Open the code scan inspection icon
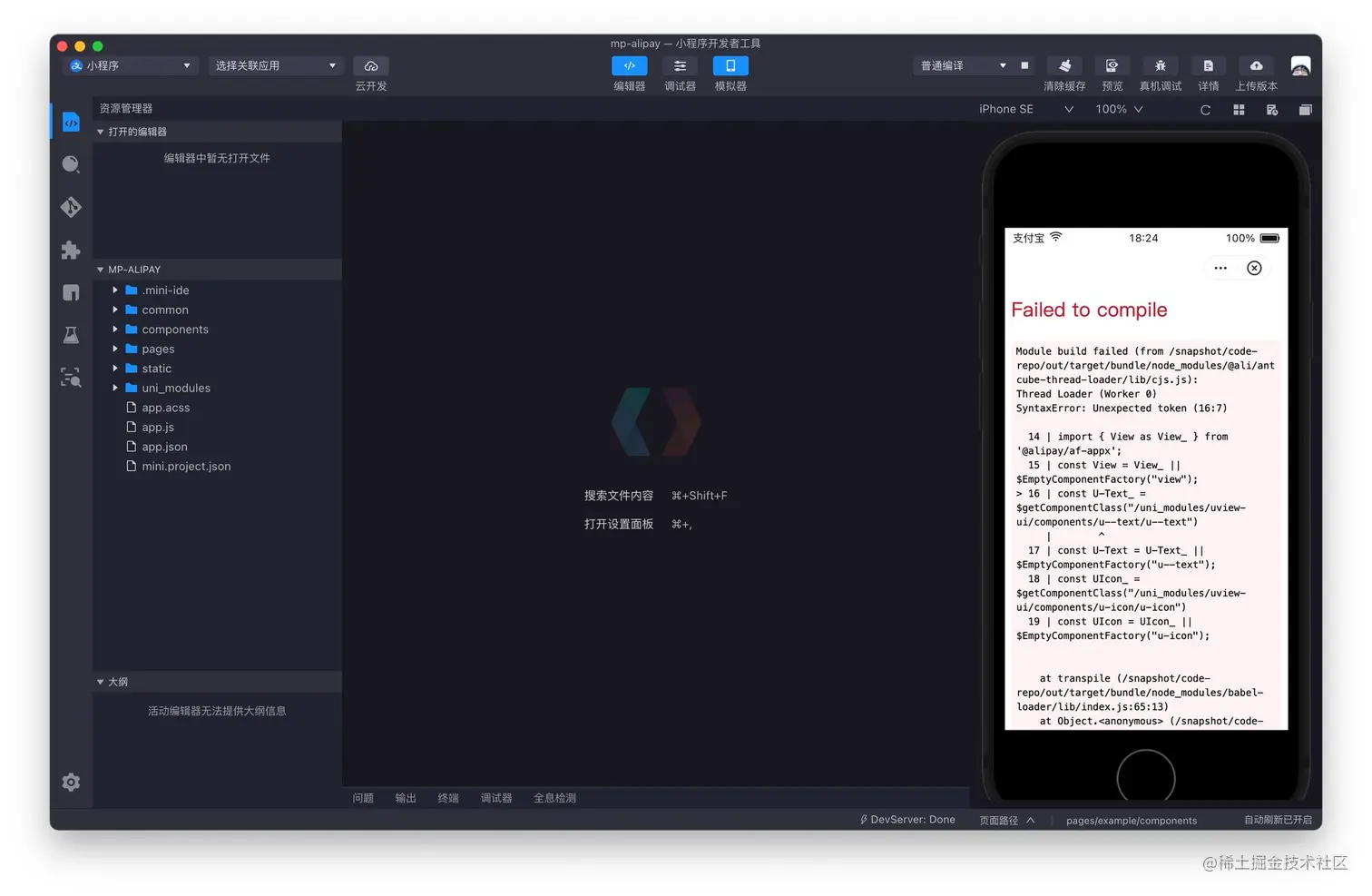Image resolution: width=1372 pixels, height=896 pixels. click(x=71, y=378)
